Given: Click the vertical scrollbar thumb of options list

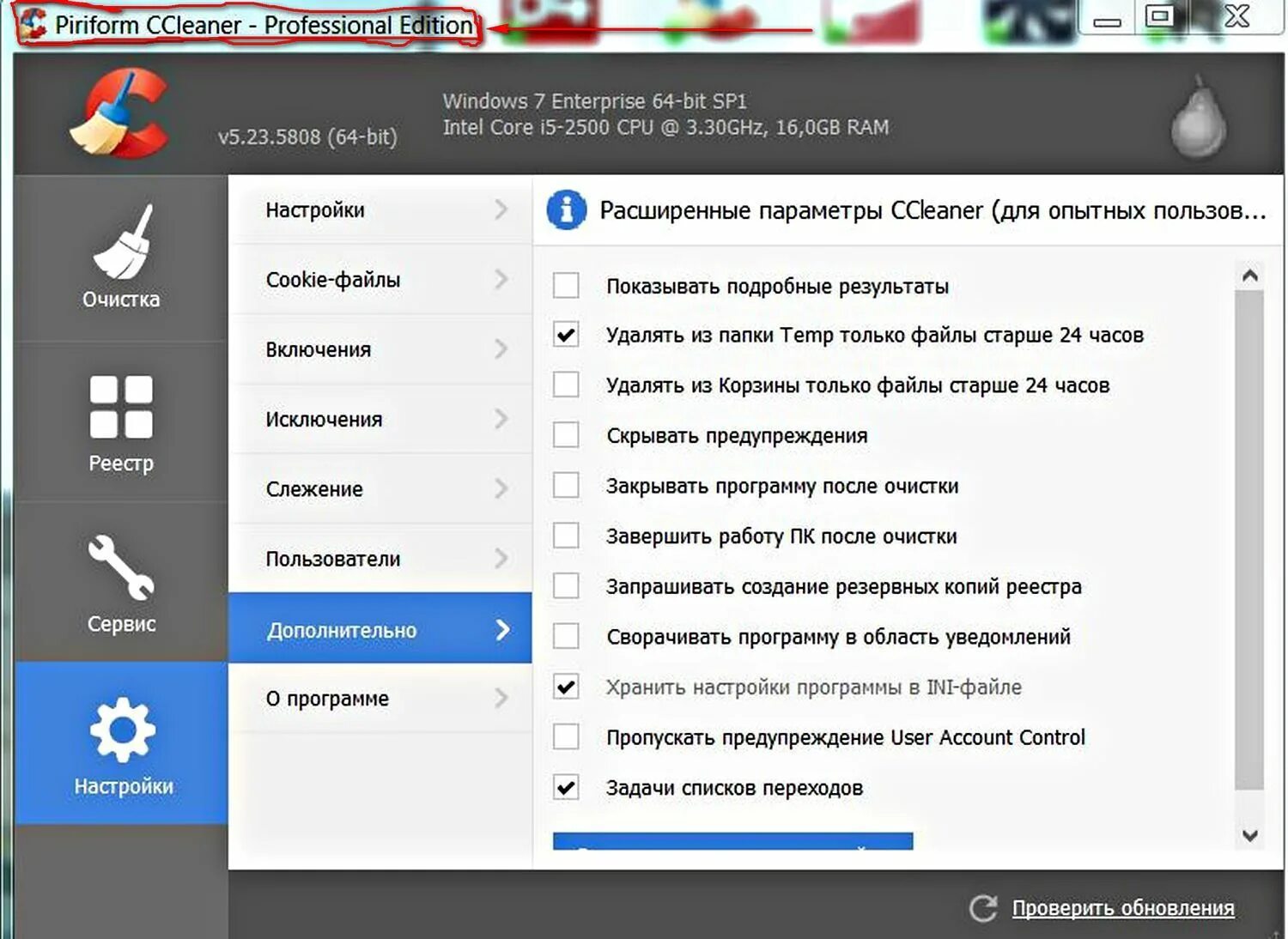Looking at the screenshot, I should click(x=1249, y=540).
